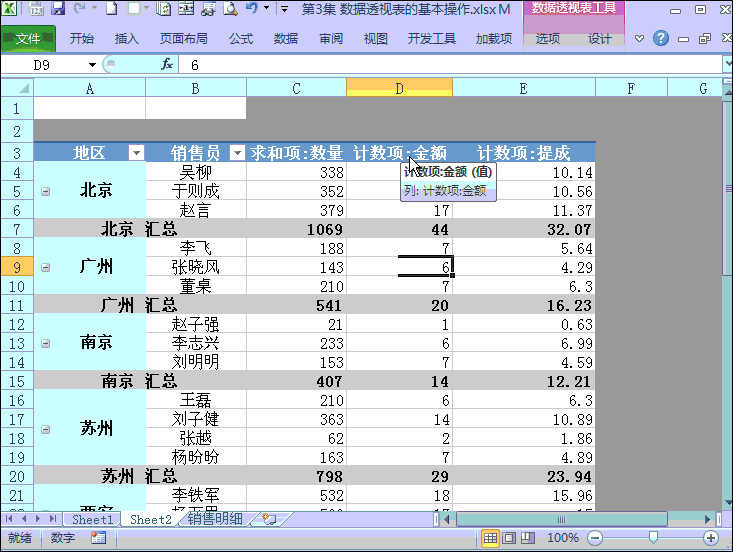This screenshot has width=733, height=552.
Task: Collapse the 南京 group
Action: click(45, 344)
